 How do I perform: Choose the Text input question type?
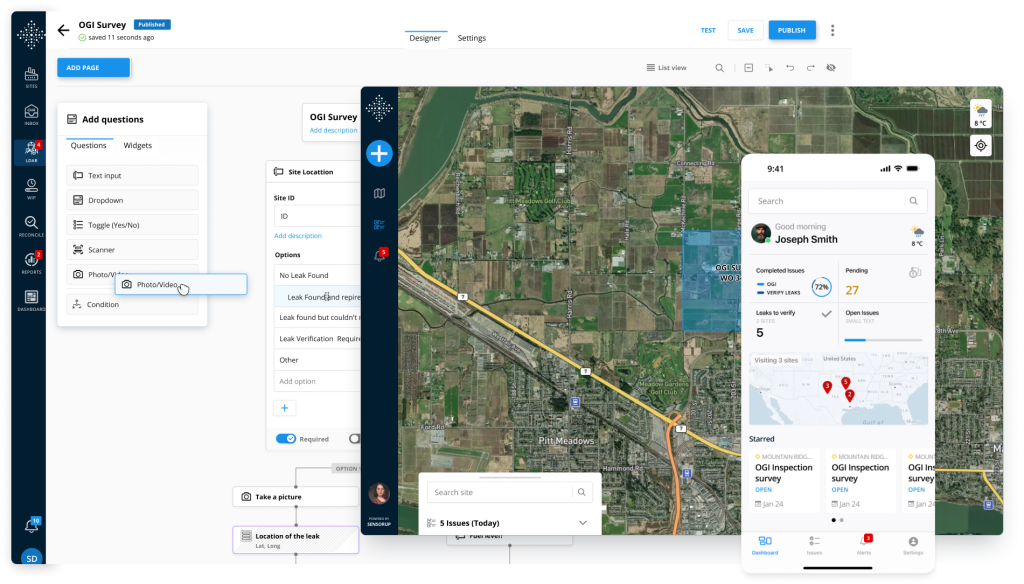132,176
